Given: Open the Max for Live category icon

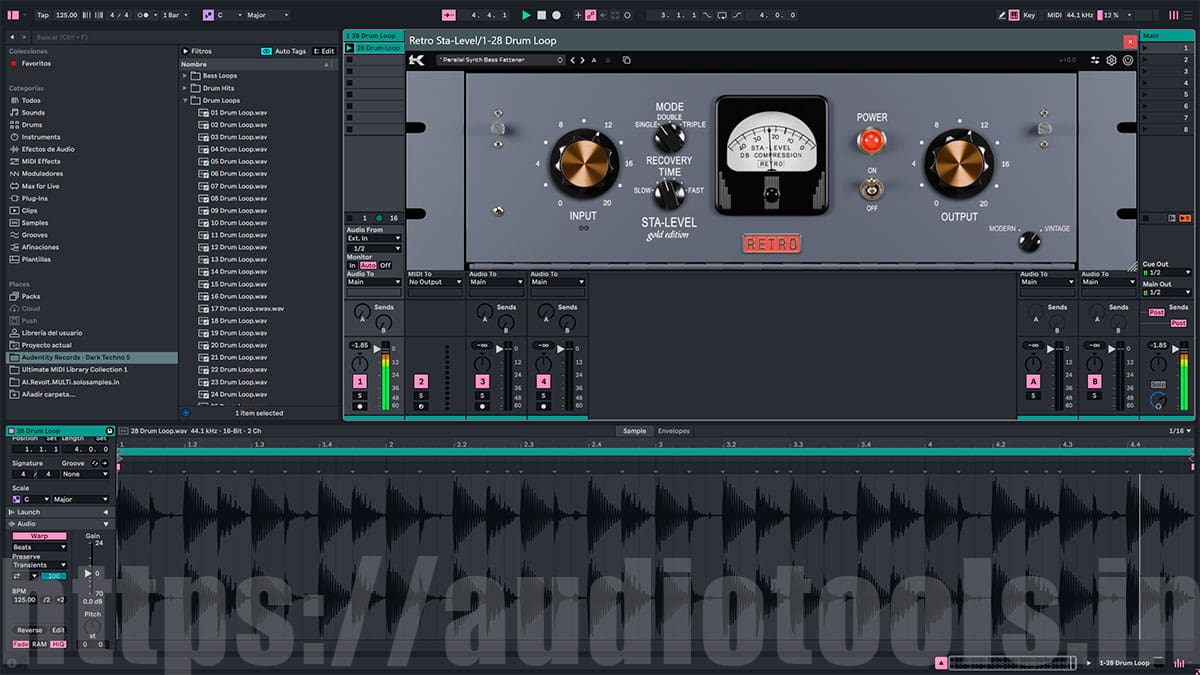Looking at the screenshot, I should (x=14, y=186).
